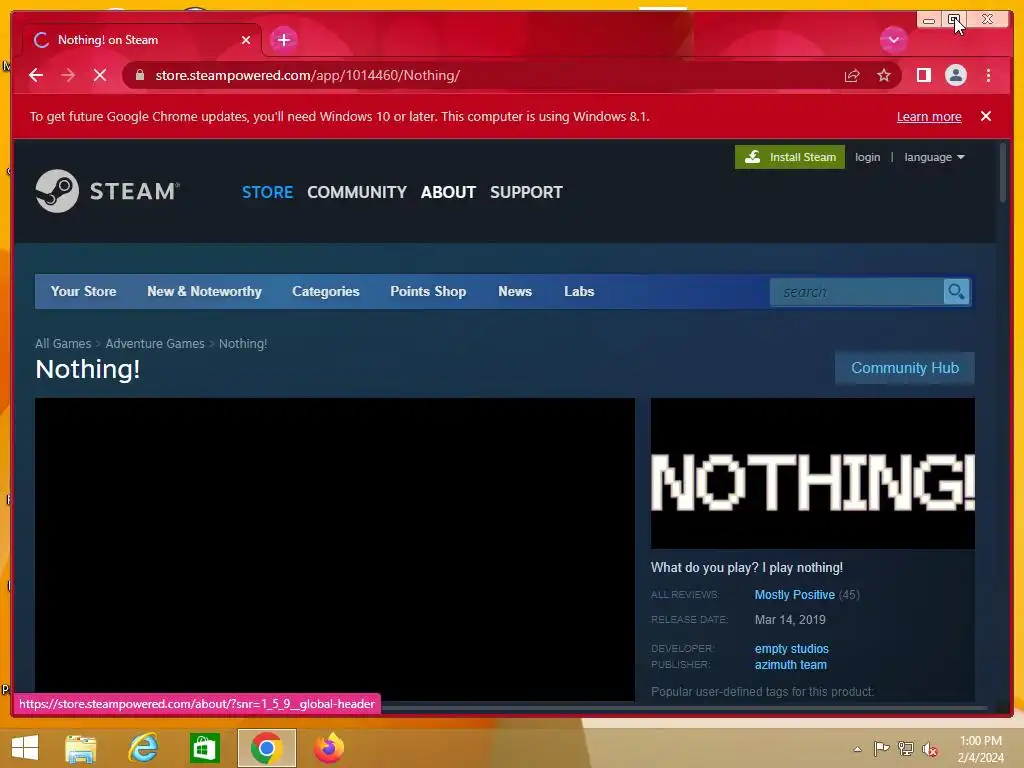The height and width of the screenshot is (768, 1024).
Task: Click the 'Mar 14, 2019' release date
Action: 790,620
